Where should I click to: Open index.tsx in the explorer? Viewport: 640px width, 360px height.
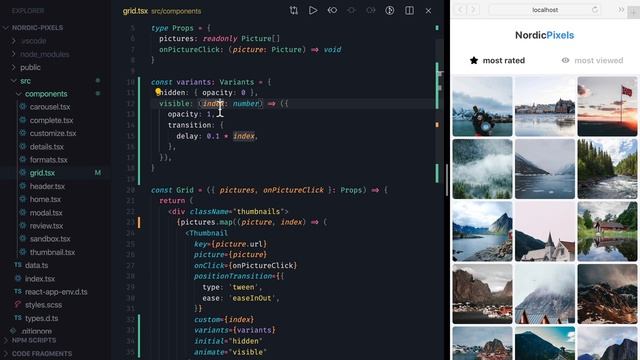click(40, 279)
